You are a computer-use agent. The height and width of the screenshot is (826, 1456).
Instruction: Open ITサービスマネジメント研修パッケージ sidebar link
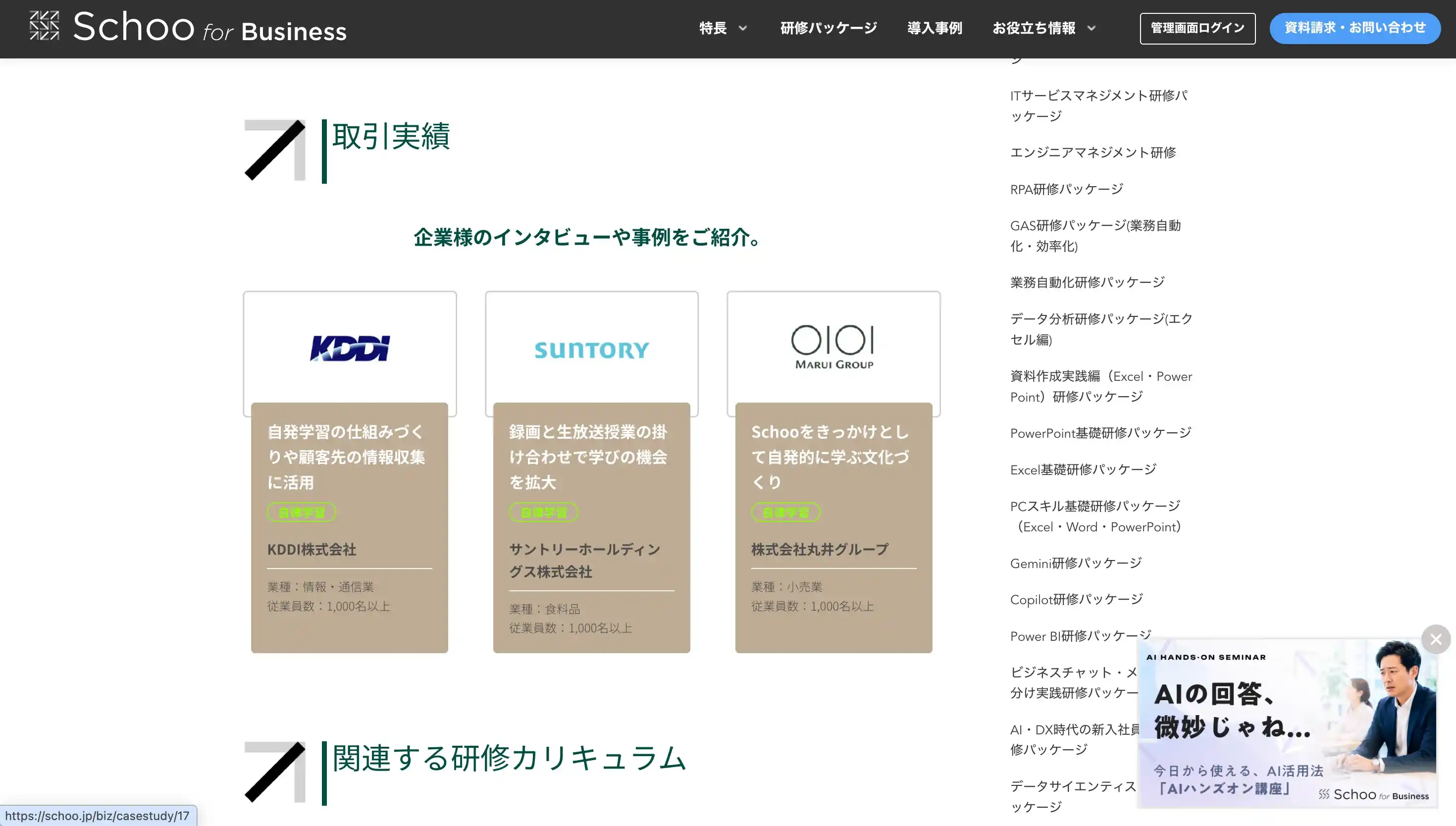coord(1099,105)
